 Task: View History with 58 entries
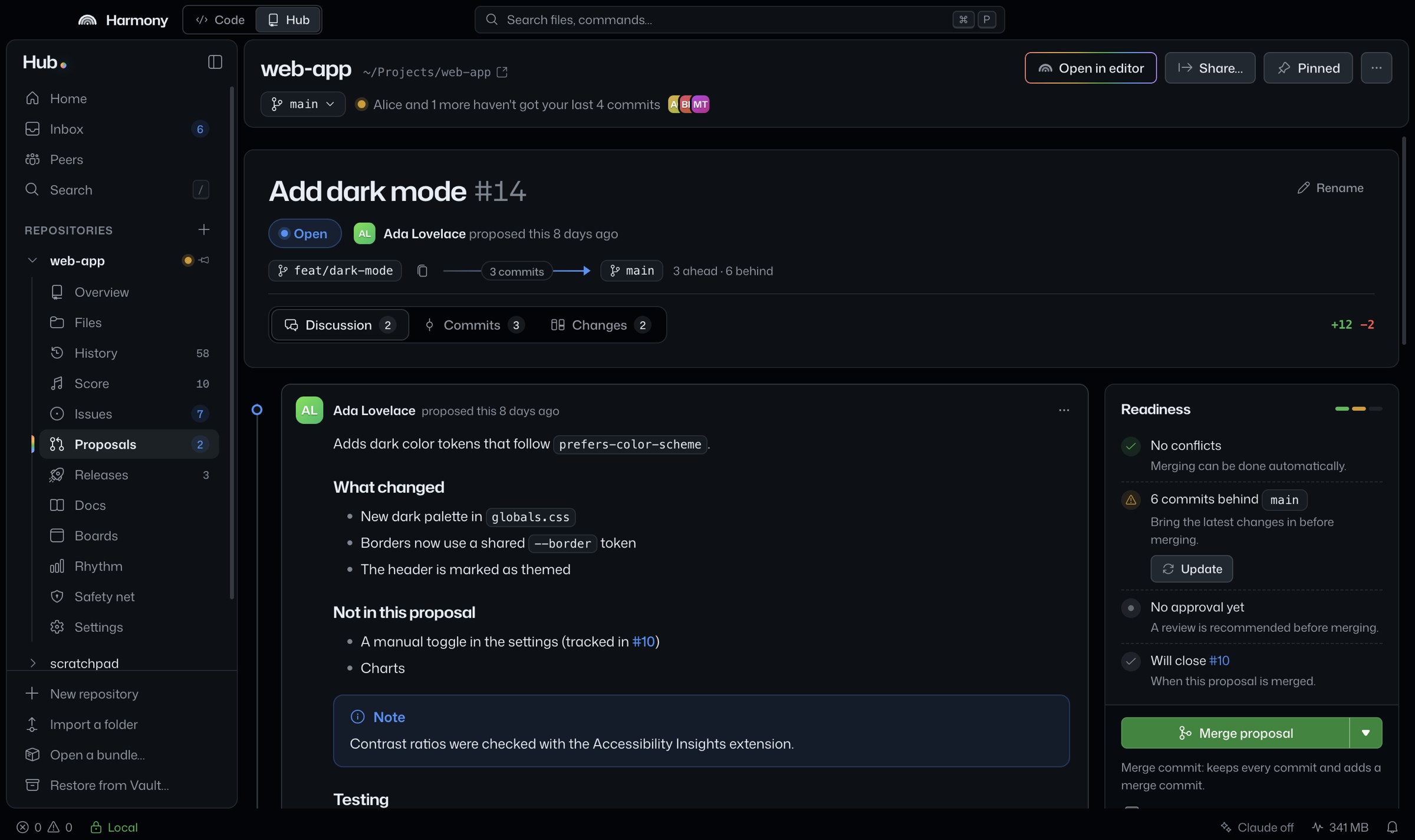129,353
